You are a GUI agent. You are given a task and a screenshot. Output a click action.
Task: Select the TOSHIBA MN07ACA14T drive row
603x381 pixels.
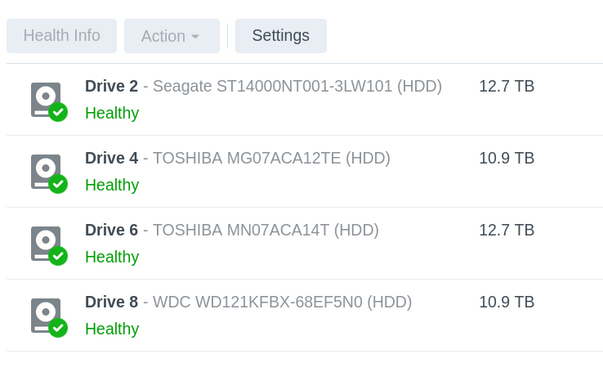click(x=305, y=243)
